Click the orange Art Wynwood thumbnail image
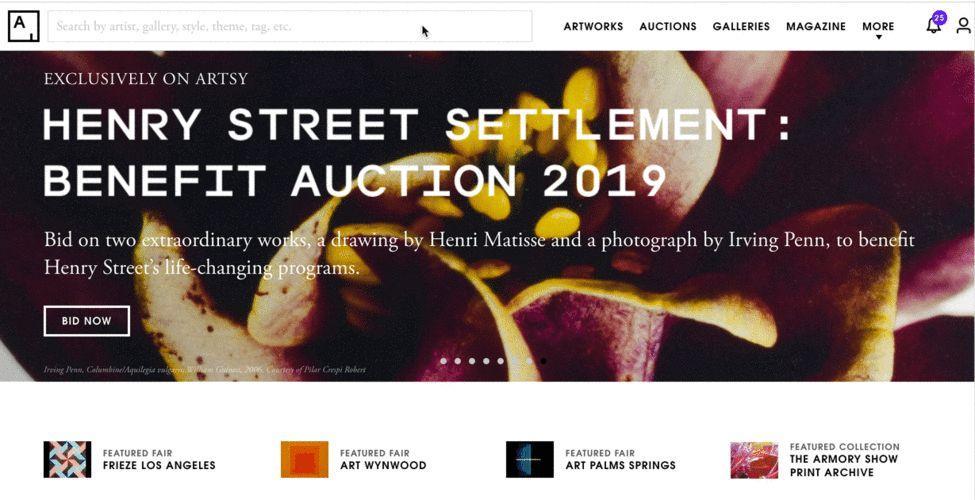 (305, 460)
